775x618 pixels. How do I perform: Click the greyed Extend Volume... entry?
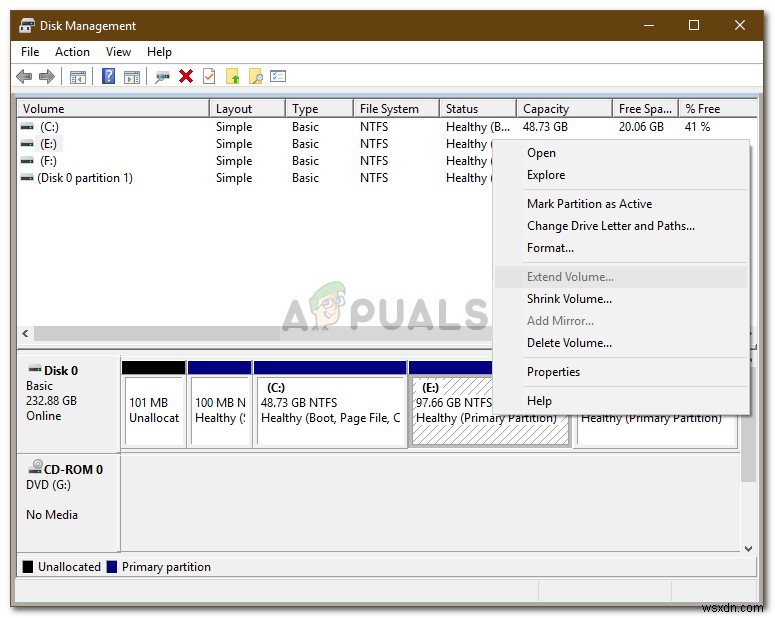click(x=621, y=277)
